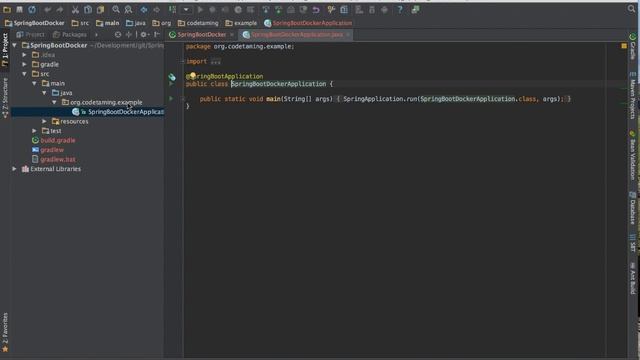Screen dimensions: 640x360
Task: Click the Find magnifier icon
Action: pos(116,9)
